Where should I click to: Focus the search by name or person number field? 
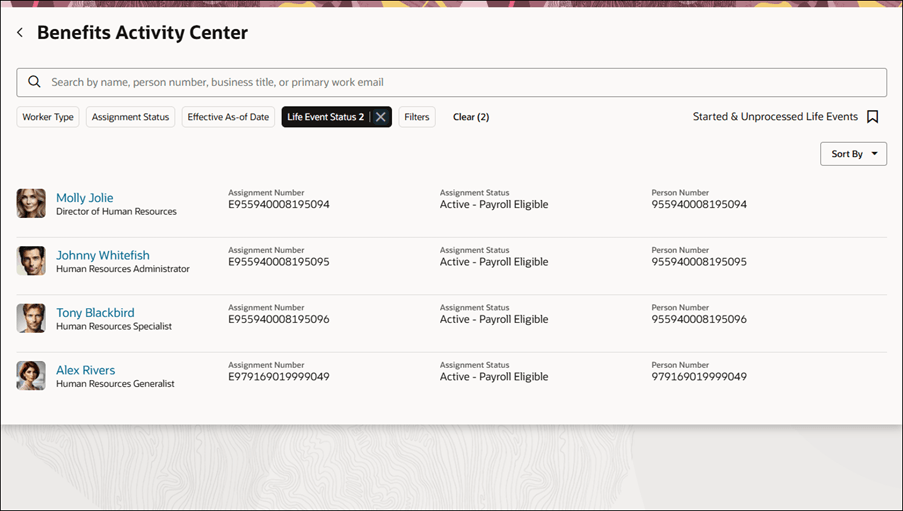point(452,82)
